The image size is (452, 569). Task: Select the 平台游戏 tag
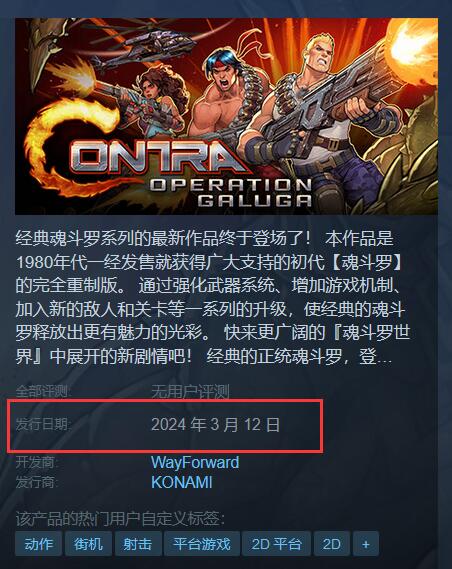[x=202, y=544]
